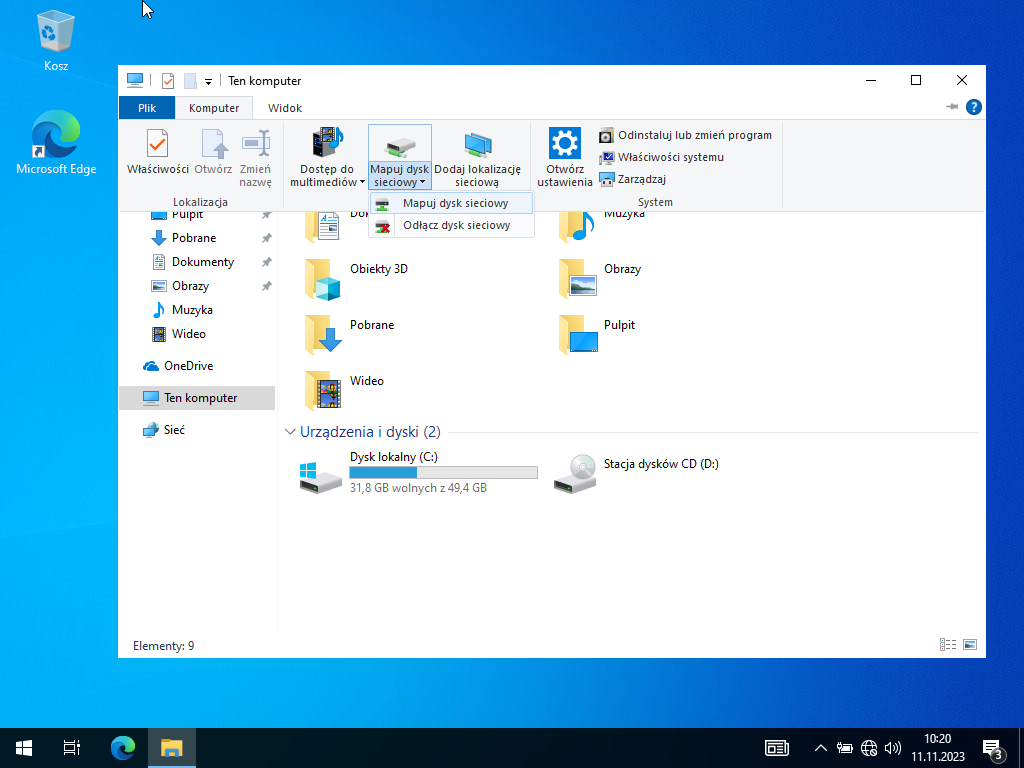
Task: Switch to the Widok ribbon tab
Action: 284,108
